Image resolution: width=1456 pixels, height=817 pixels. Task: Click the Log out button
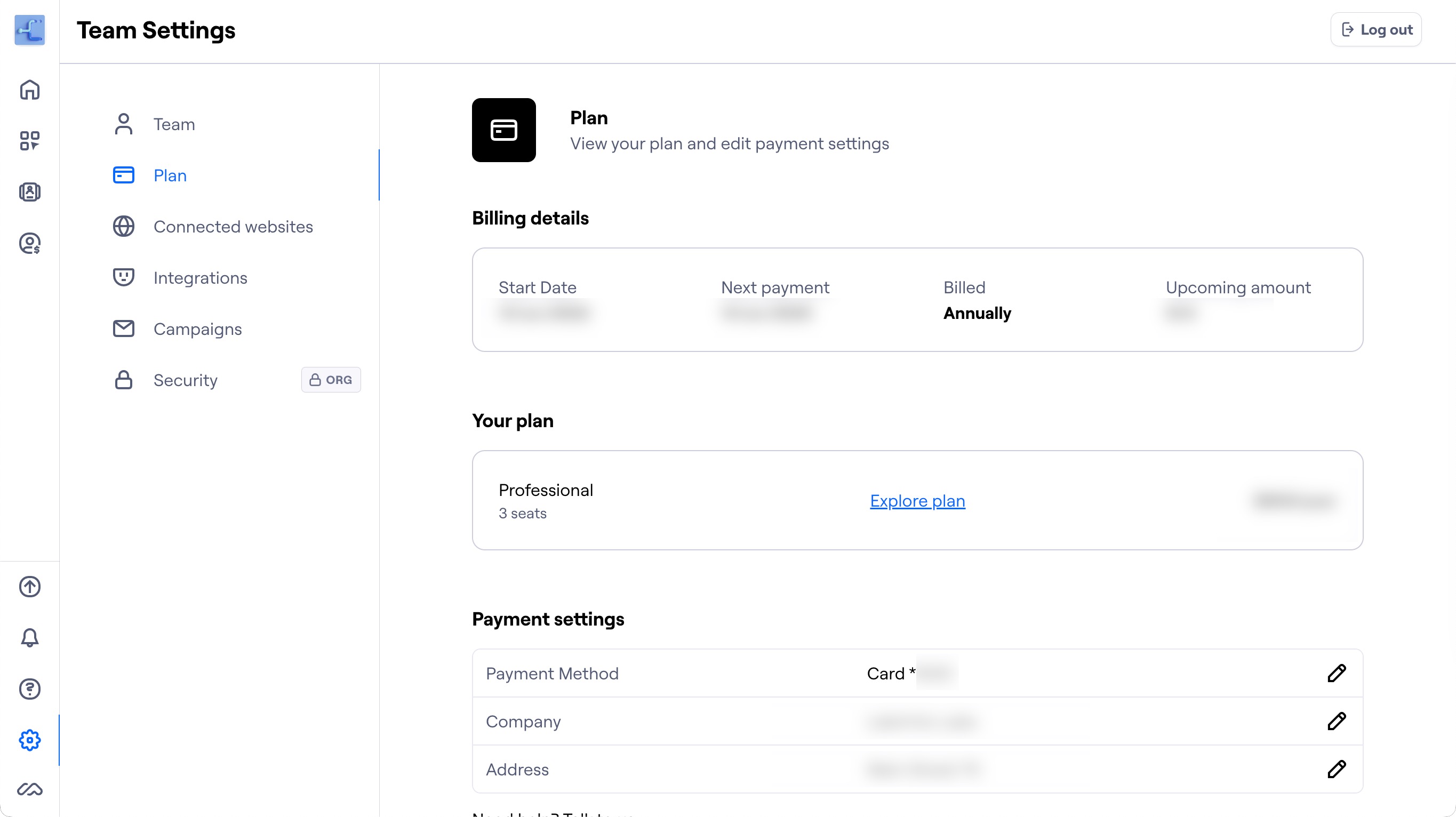pyautogui.click(x=1376, y=29)
